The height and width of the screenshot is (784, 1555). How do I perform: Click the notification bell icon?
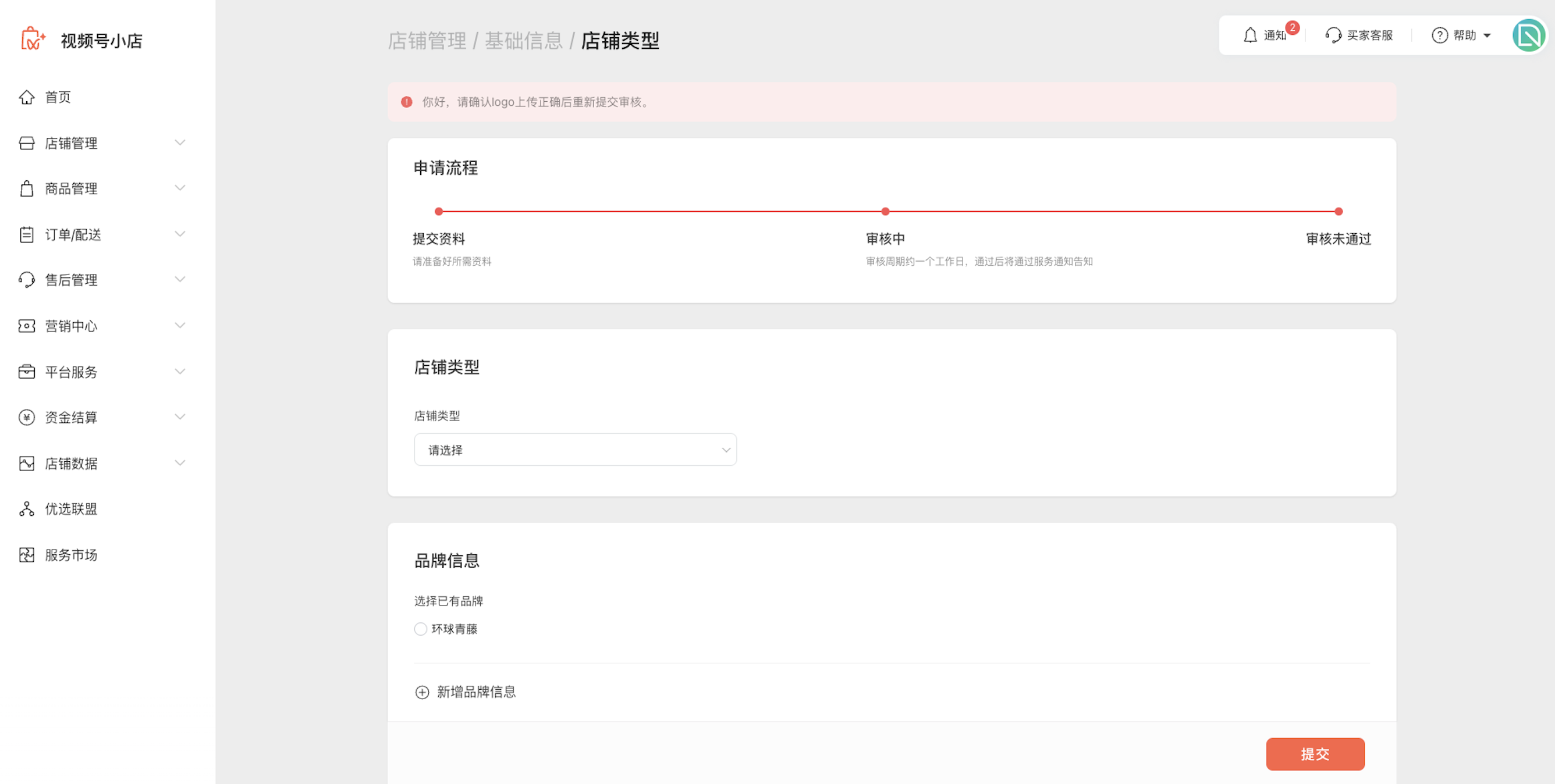tap(1249, 35)
